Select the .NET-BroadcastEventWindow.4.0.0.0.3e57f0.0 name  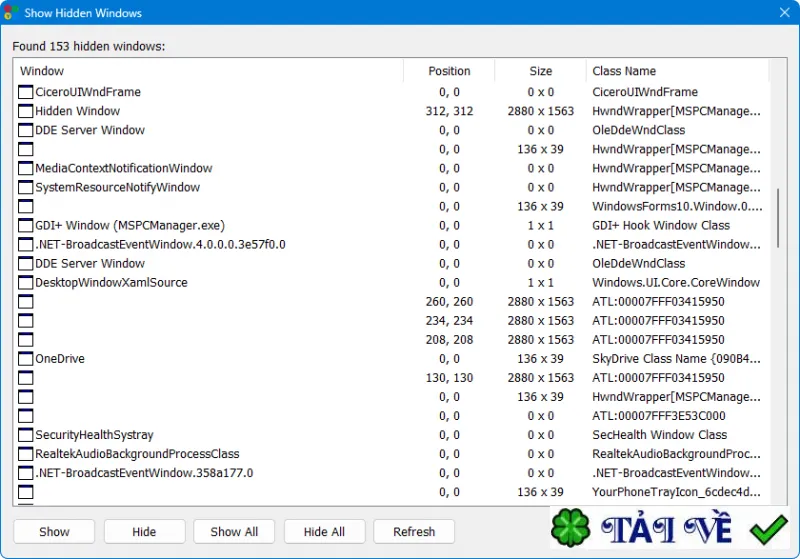coord(160,244)
